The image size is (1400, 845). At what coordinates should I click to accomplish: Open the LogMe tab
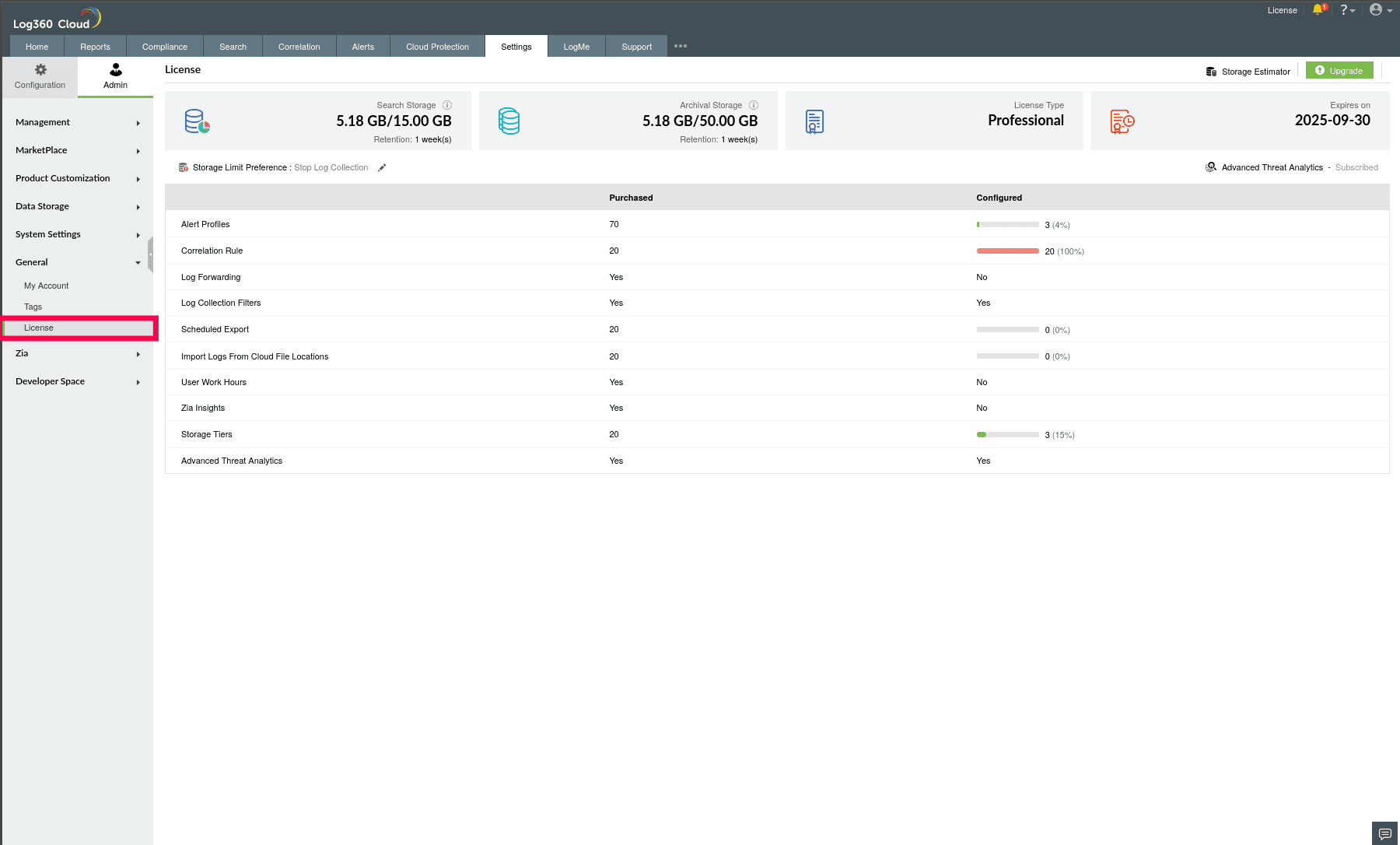pos(576,47)
